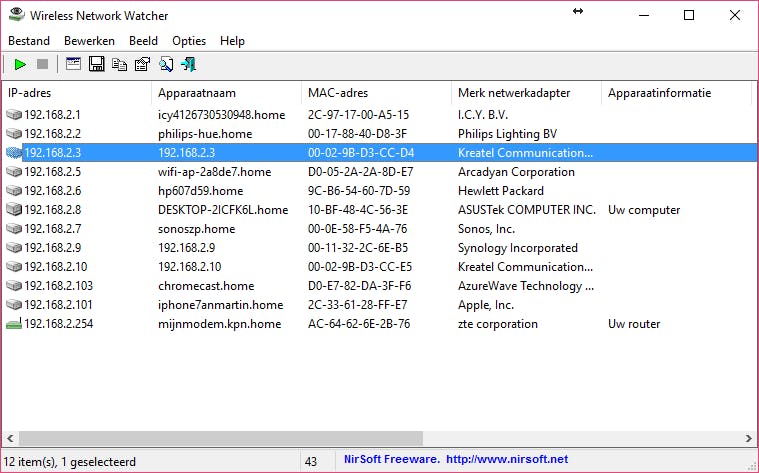Click the horizontal scrollbar thumb

point(221,439)
